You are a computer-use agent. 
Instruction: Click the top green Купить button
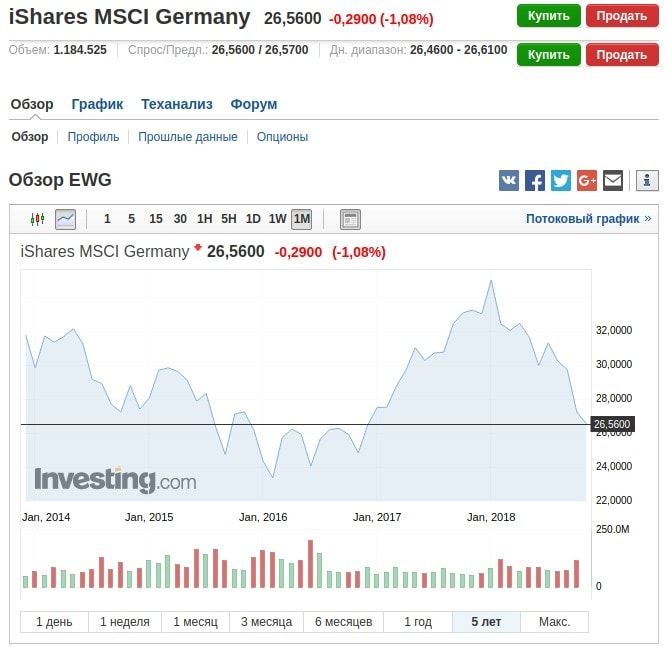549,16
